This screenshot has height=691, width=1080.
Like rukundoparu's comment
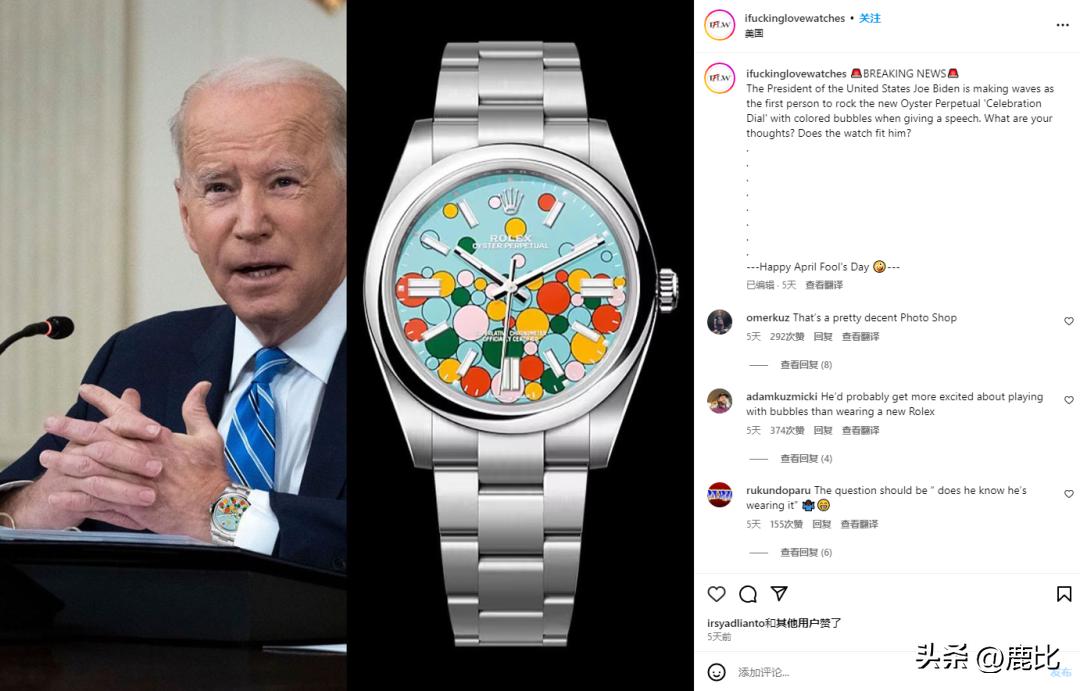(x=1069, y=494)
